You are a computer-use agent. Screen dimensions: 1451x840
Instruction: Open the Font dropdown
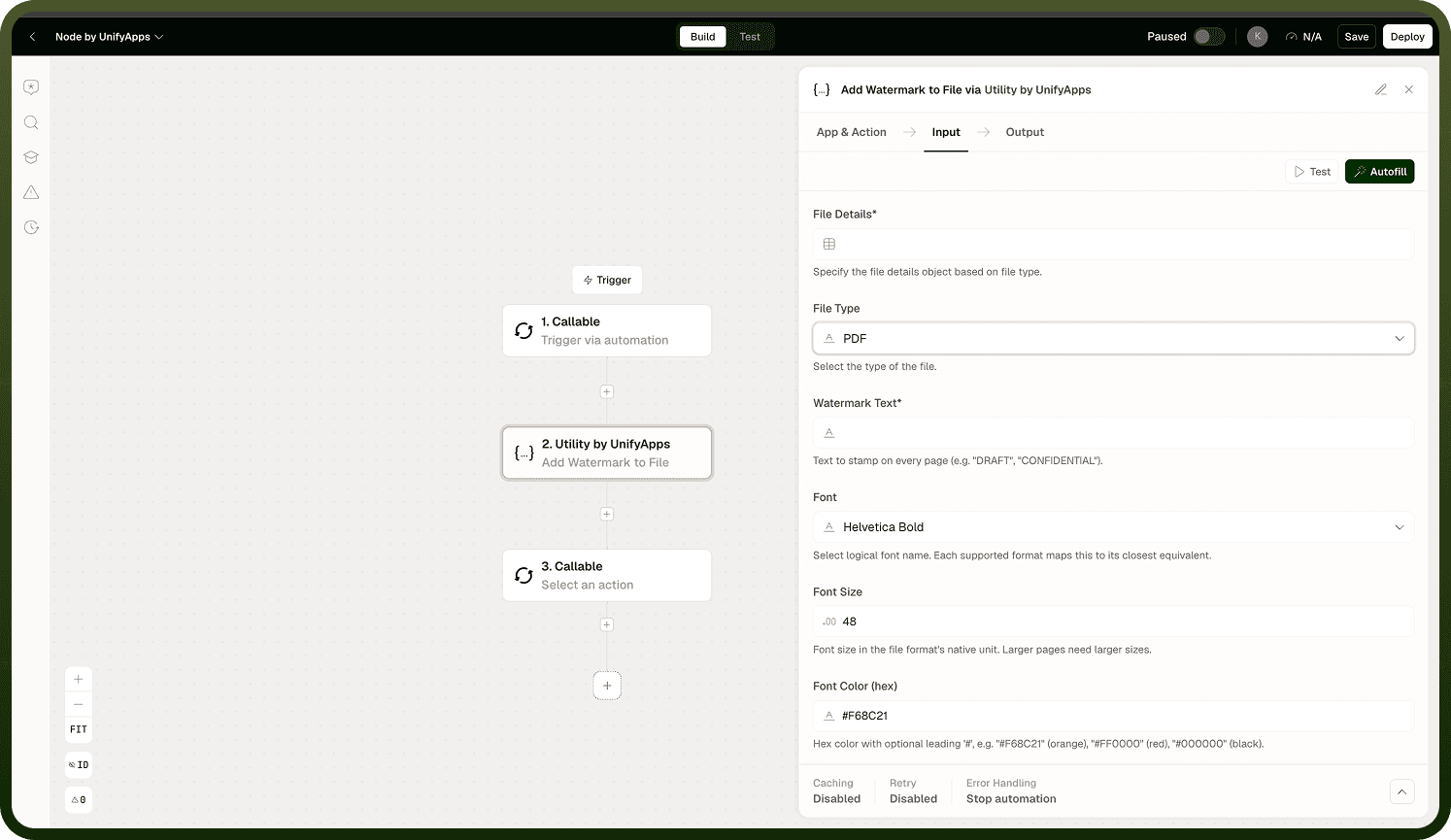[x=1113, y=527]
